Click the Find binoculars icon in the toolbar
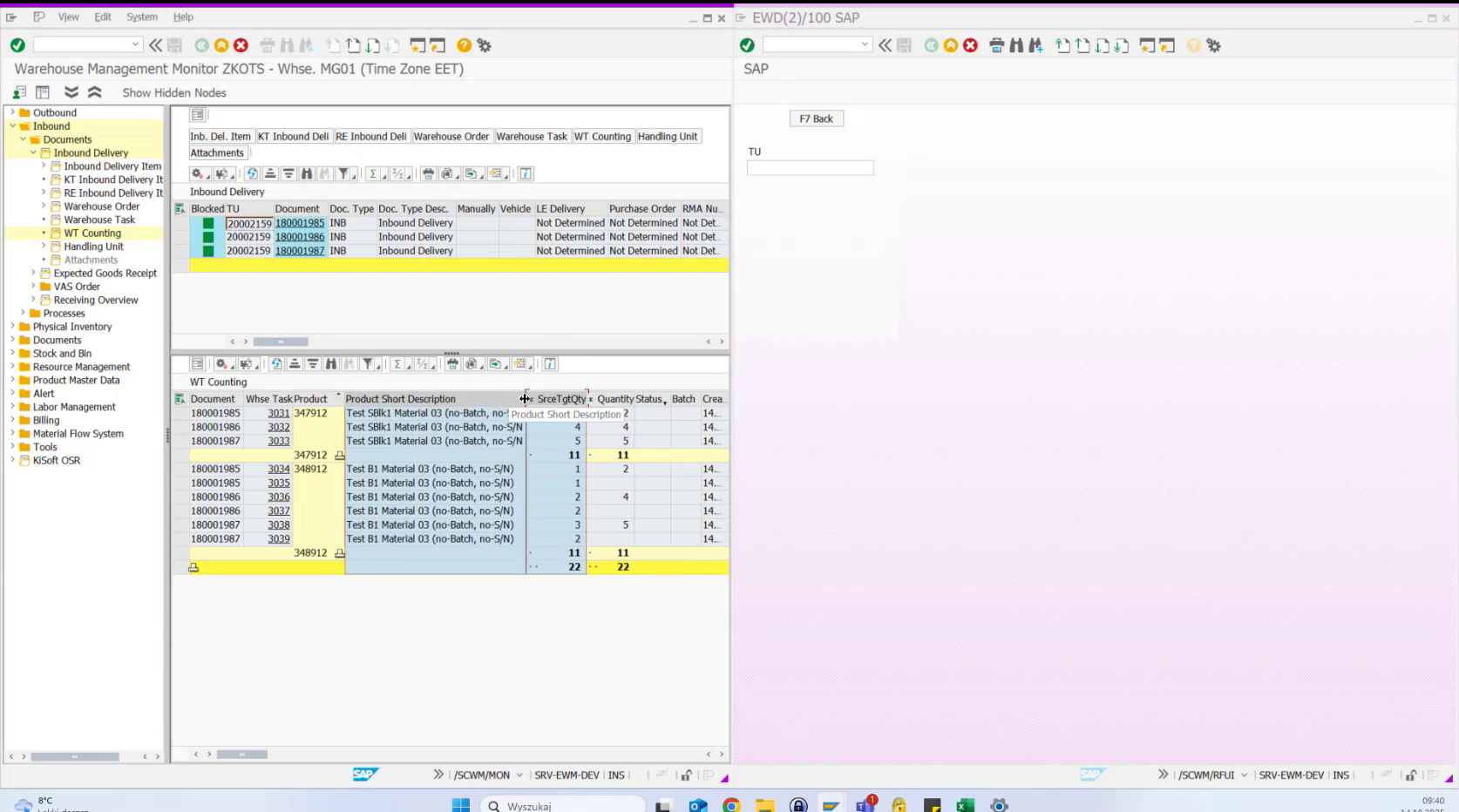Viewport: 1459px width, 812px height. [x=288, y=45]
